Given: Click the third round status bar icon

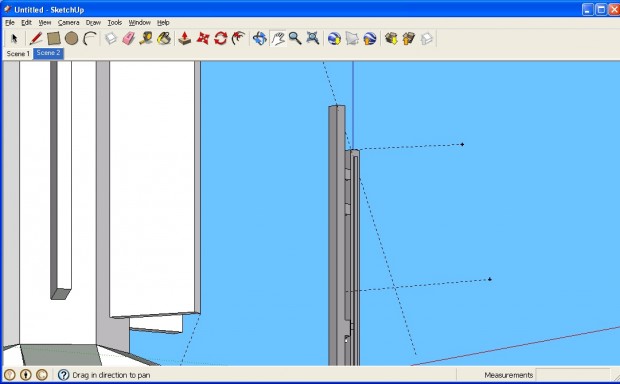Looking at the screenshot, I should click(x=42, y=375).
